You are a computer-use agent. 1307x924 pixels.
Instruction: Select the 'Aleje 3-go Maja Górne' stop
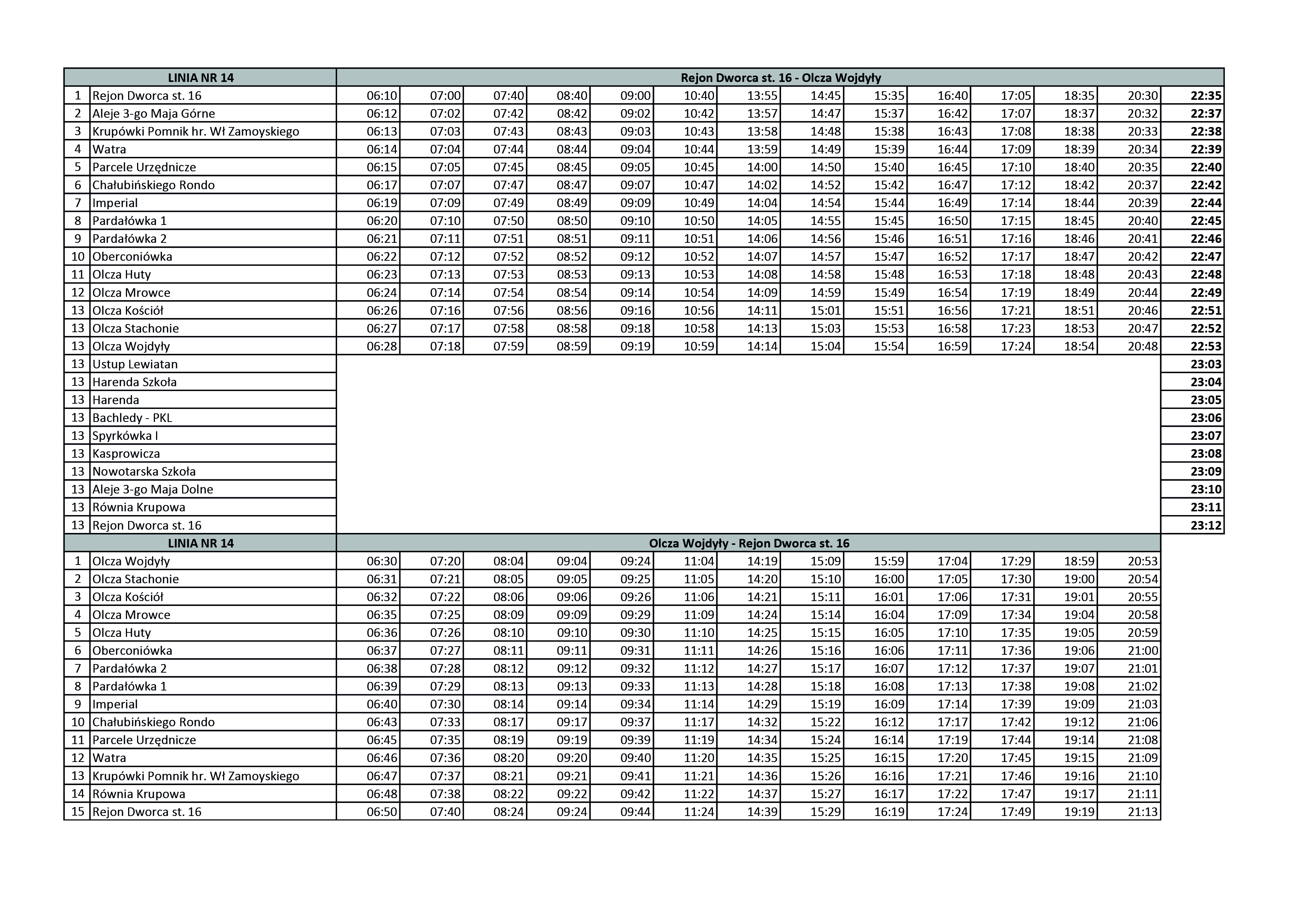[x=154, y=113]
